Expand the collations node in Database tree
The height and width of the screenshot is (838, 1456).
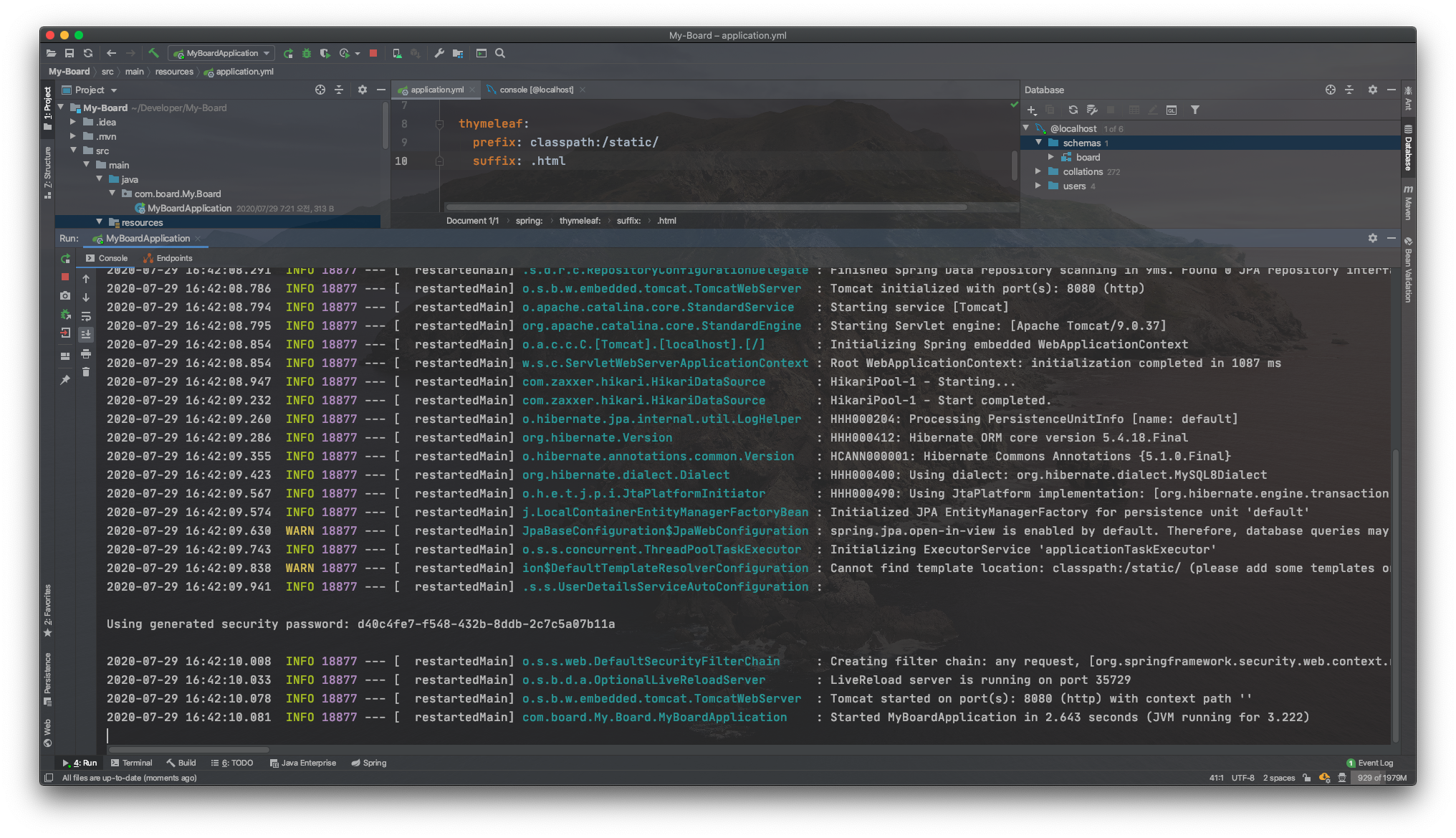click(x=1038, y=171)
